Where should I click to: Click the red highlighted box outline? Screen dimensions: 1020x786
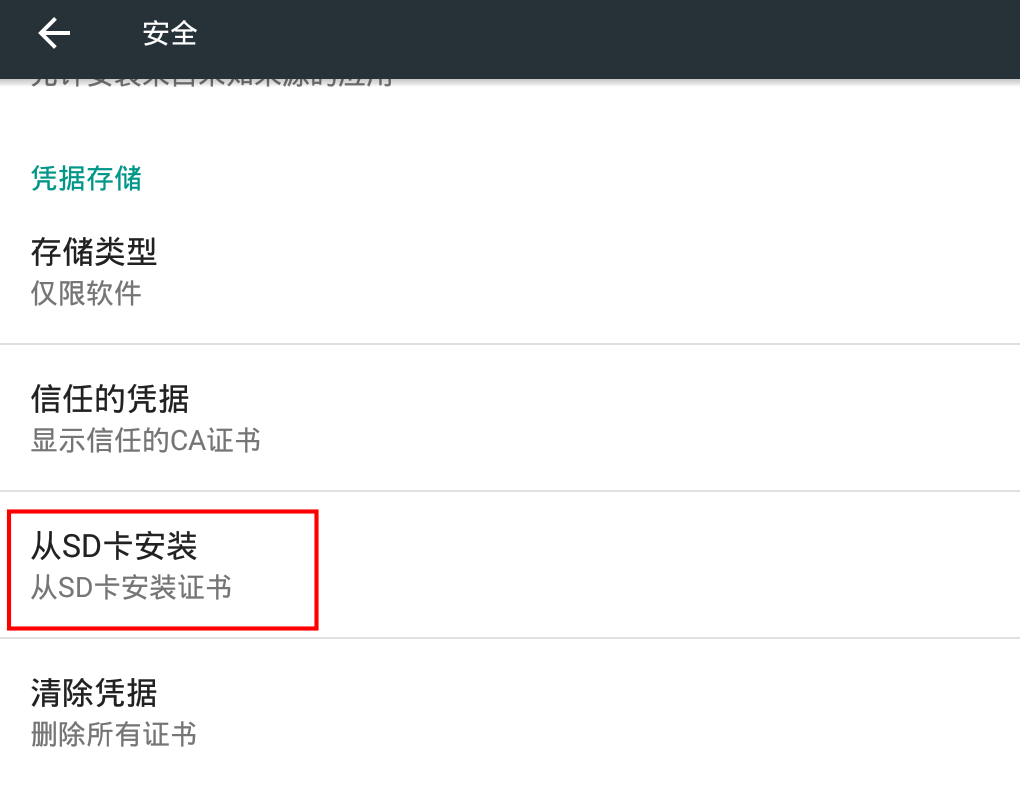[x=316, y=570]
